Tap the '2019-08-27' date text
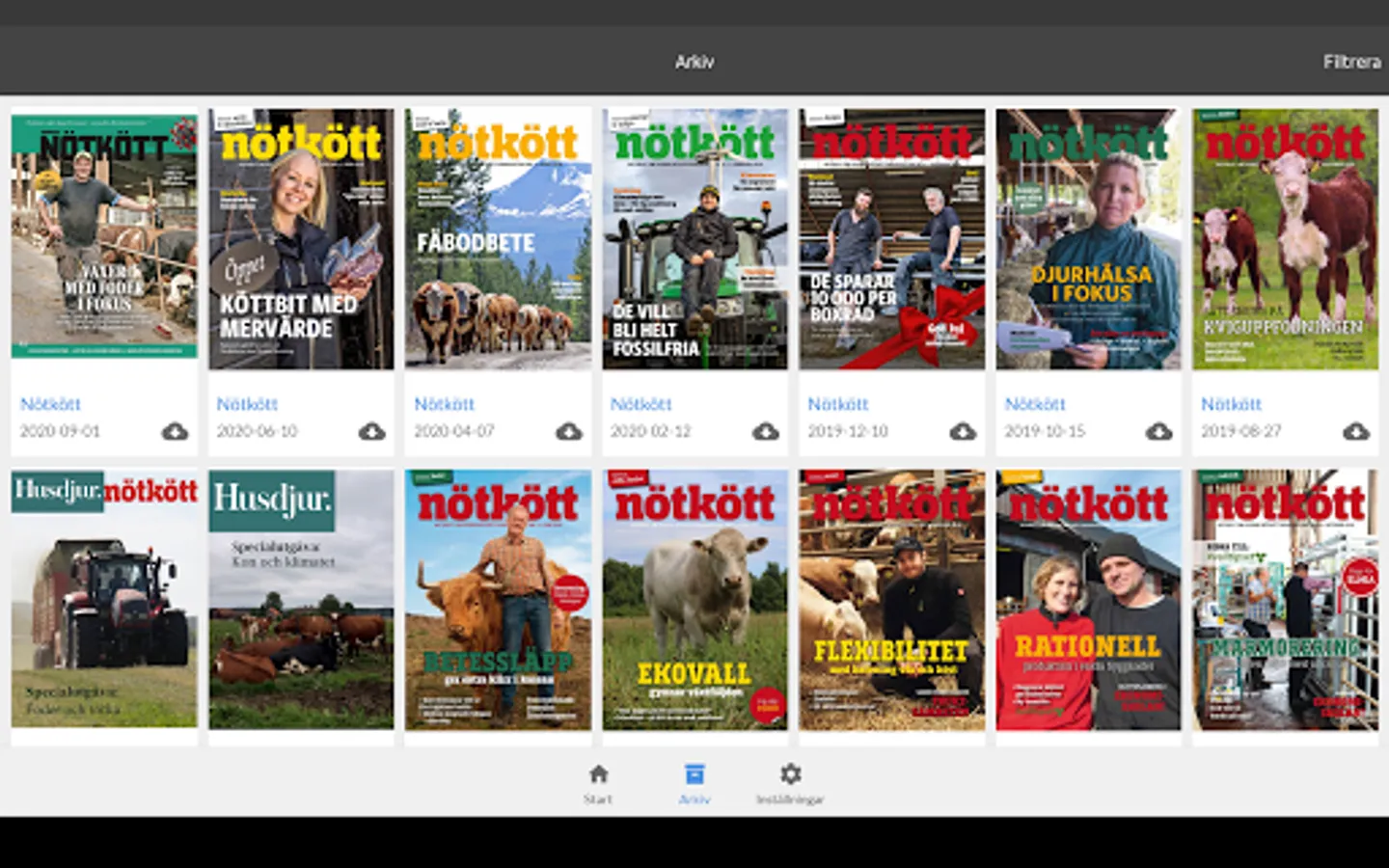Screen dimensions: 1389x868 click(x=1241, y=431)
